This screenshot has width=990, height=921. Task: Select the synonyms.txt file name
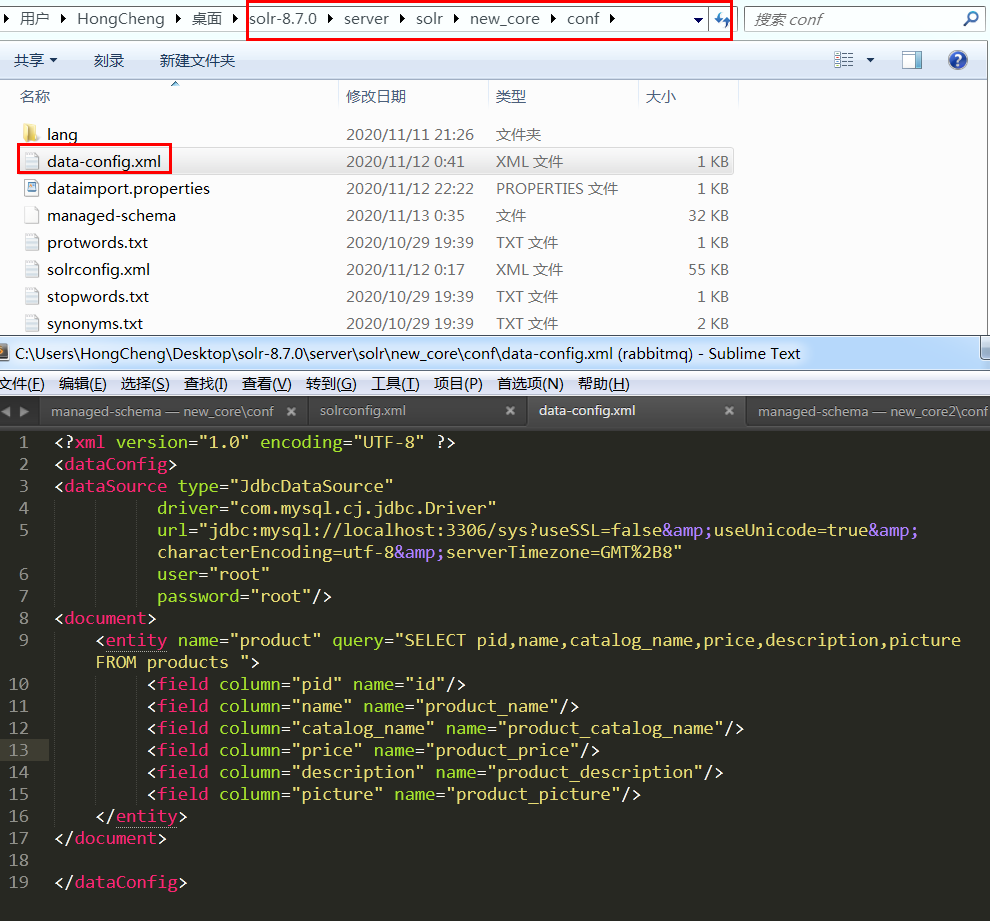(95, 323)
